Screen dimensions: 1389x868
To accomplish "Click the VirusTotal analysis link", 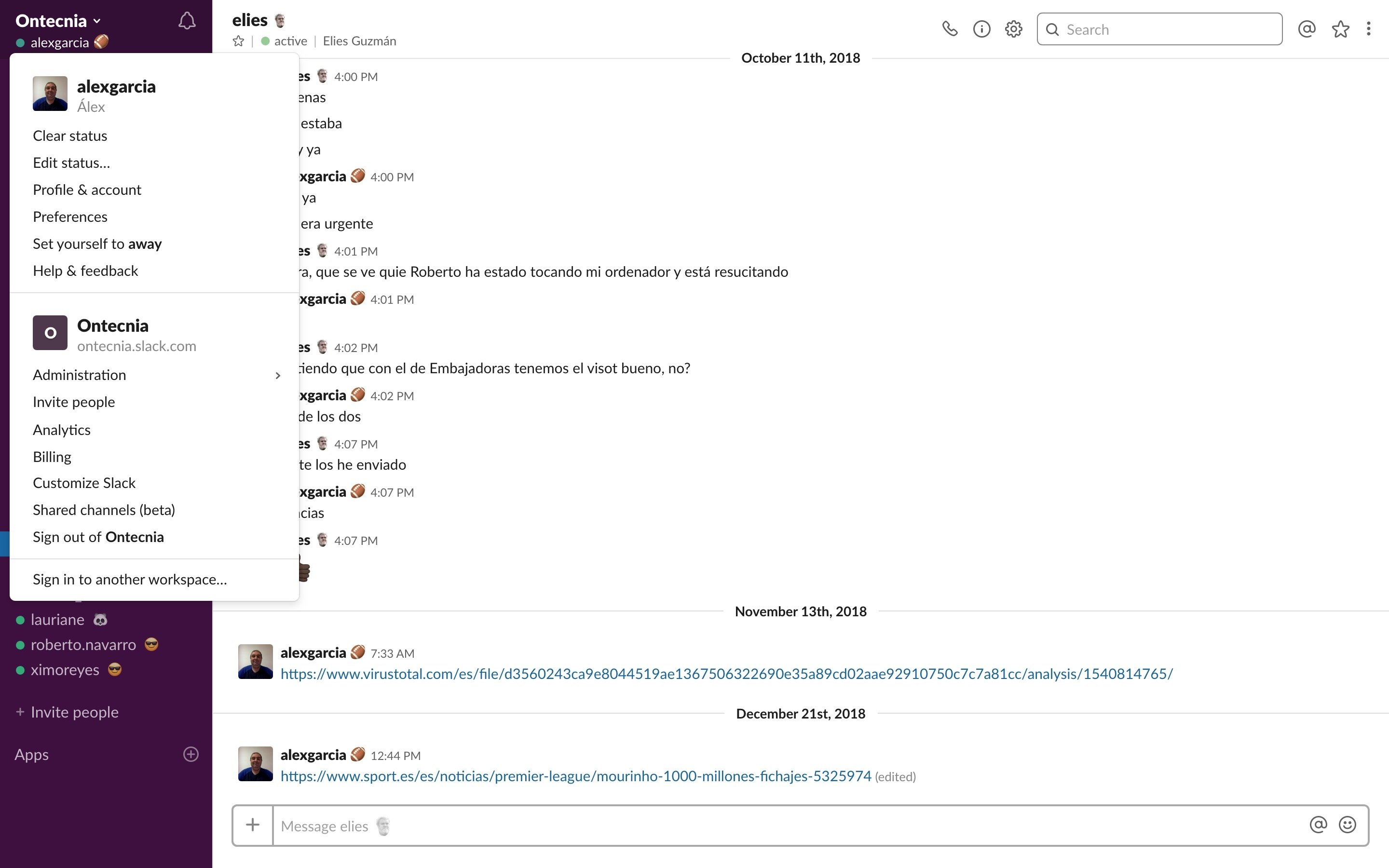I will click(726, 673).
